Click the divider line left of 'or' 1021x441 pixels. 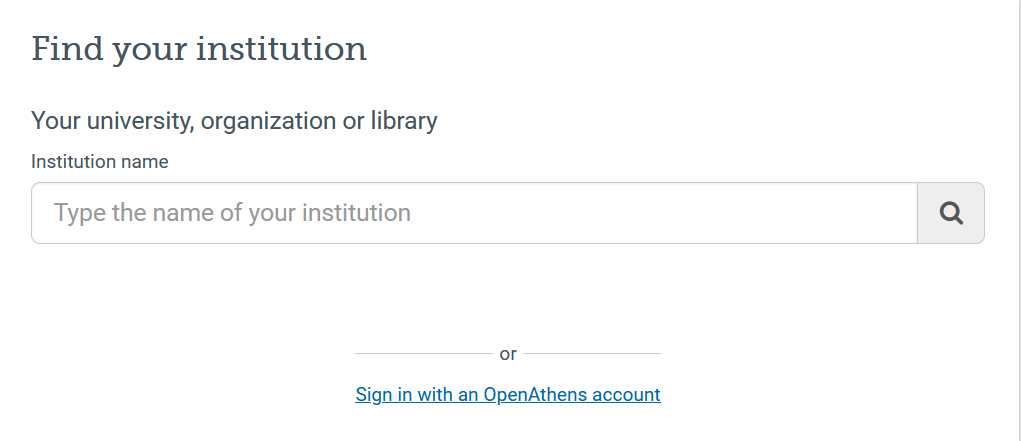423,353
